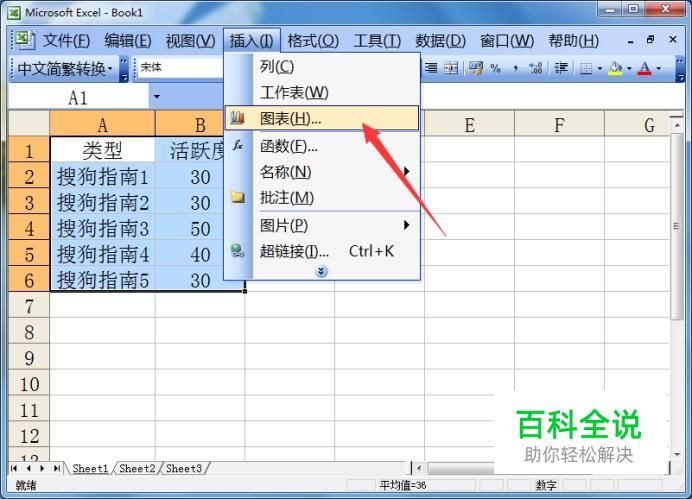
Task: Click the Excel logo in the title bar
Action: click(x=14, y=12)
